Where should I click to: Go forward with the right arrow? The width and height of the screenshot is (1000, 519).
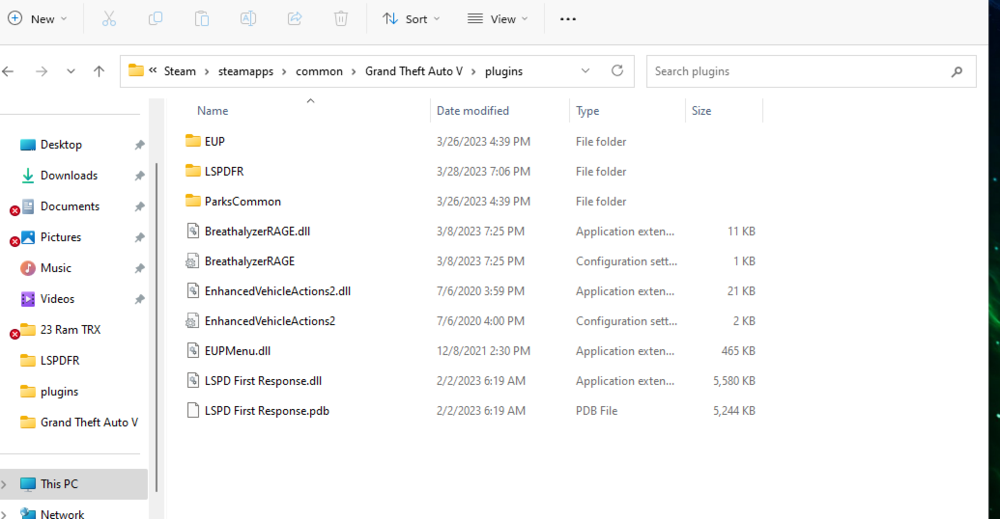41,71
